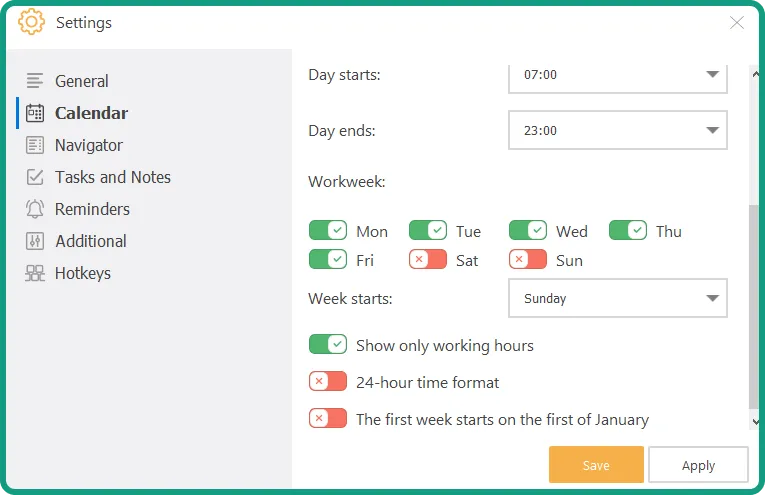Disable Monday in the workweek
Viewport: 765px width, 495px height.
[x=328, y=231]
